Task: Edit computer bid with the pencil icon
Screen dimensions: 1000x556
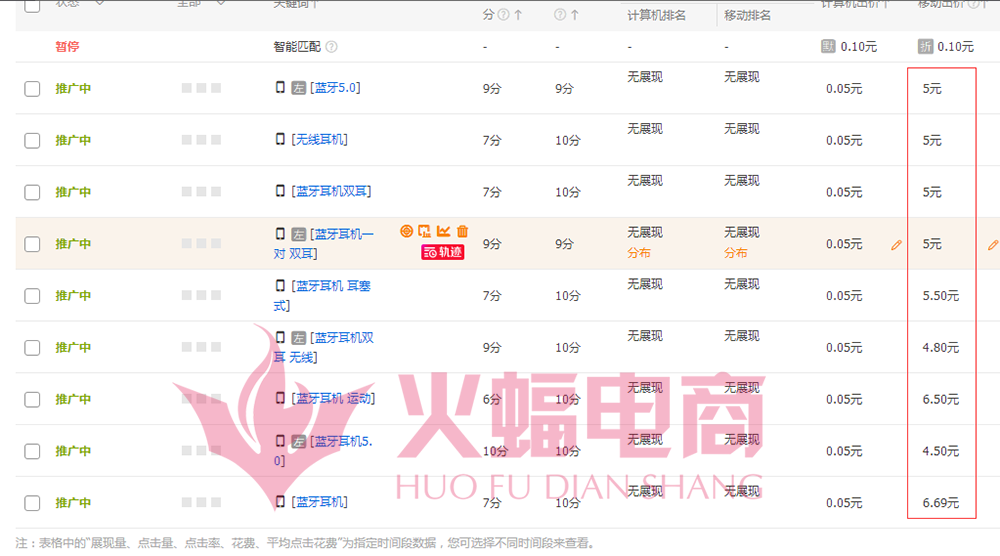Action: (x=896, y=244)
